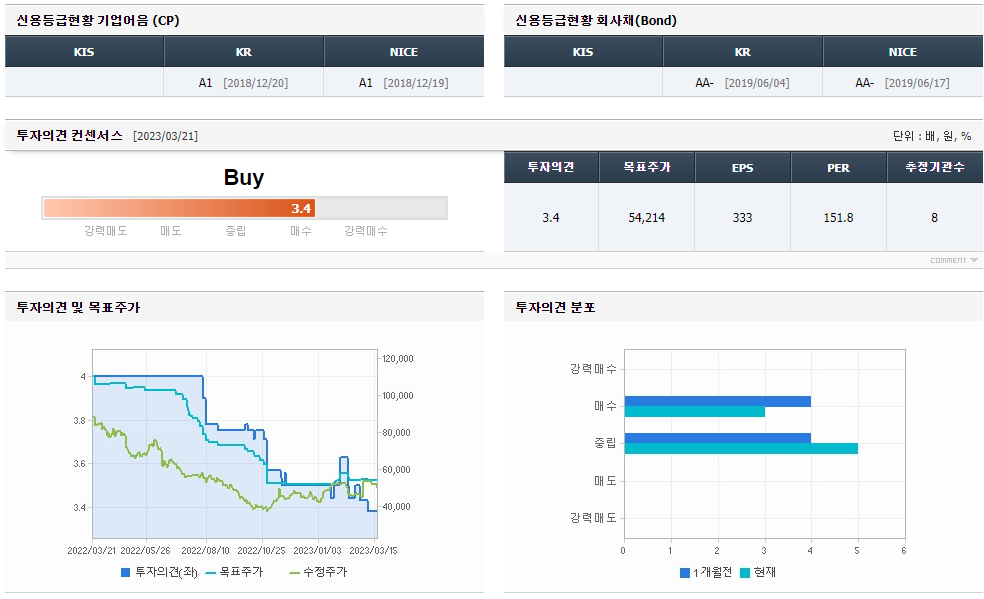The image size is (984, 599).
Task: Click the KR header in CP table
Action: (x=243, y=51)
